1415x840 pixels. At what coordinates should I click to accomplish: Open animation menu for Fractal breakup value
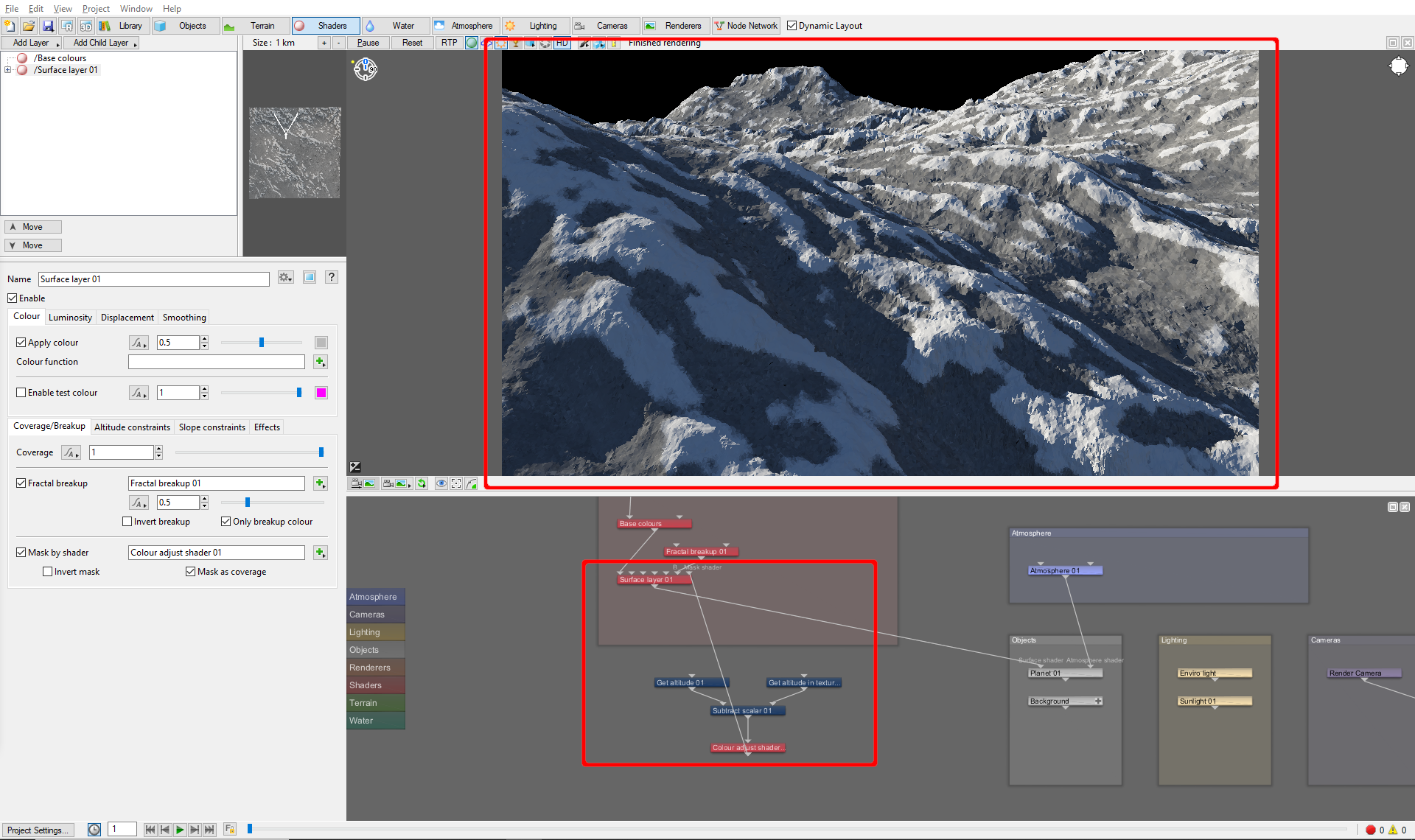click(x=139, y=503)
